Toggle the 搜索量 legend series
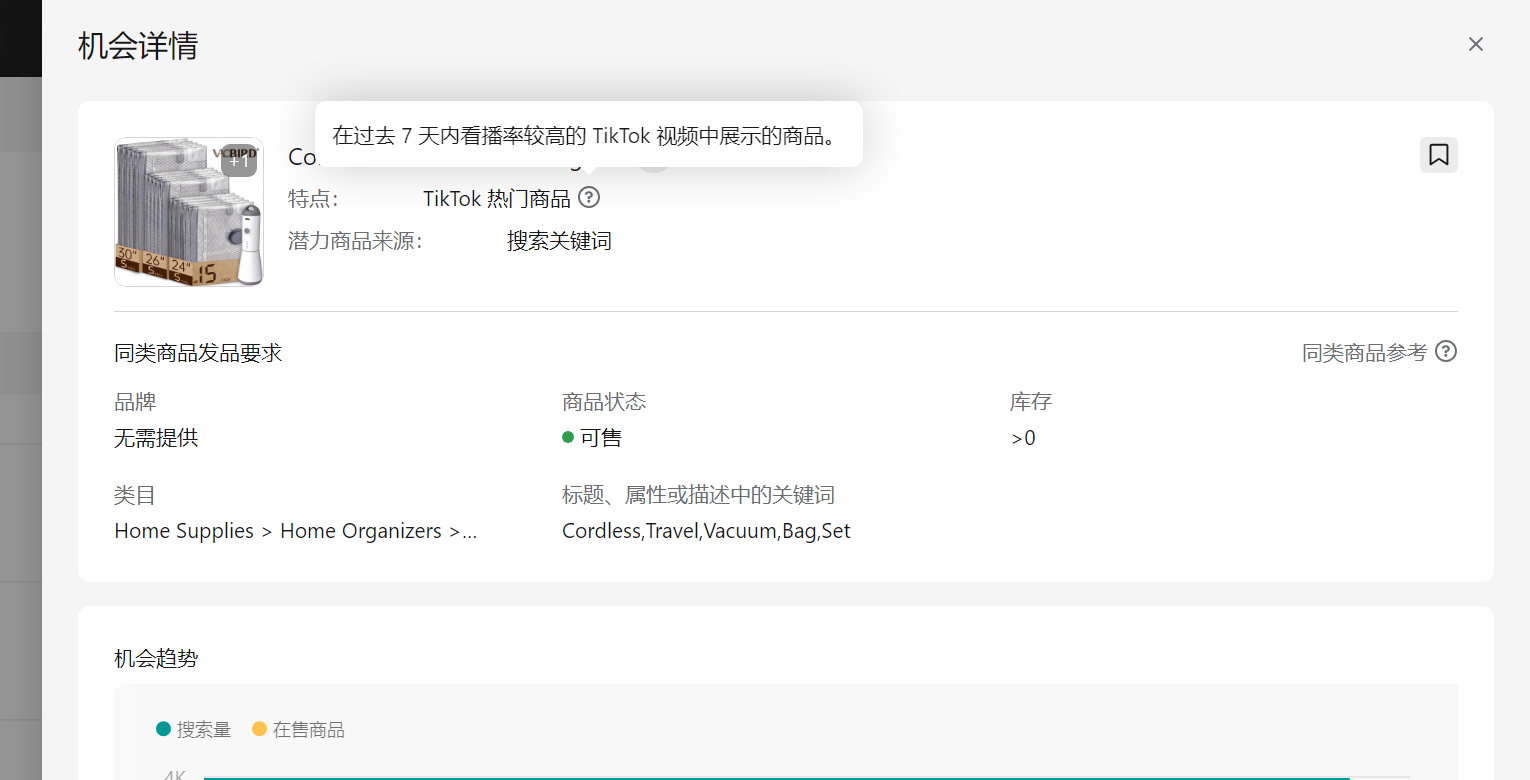 click(x=194, y=730)
